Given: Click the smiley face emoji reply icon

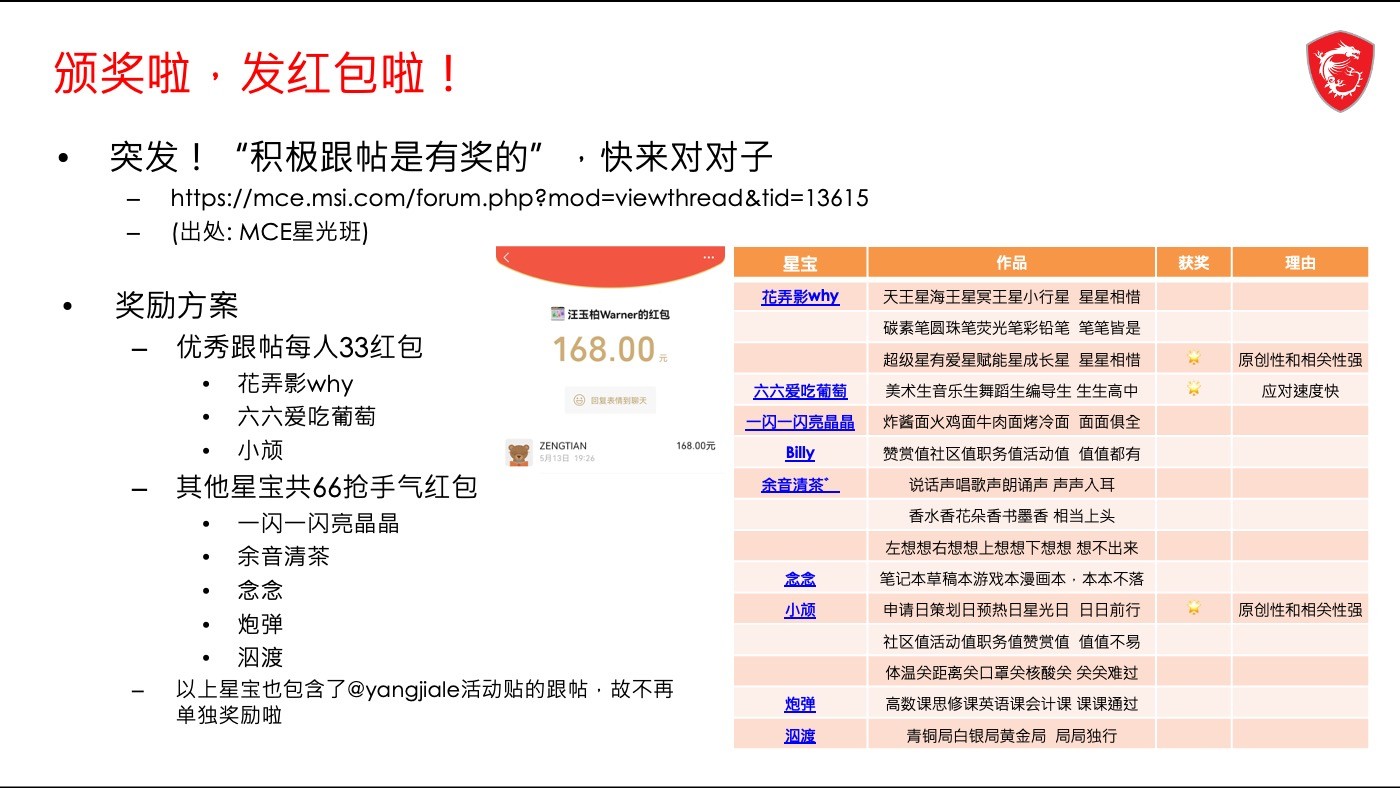Looking at the screenshot, I should 578,400.
